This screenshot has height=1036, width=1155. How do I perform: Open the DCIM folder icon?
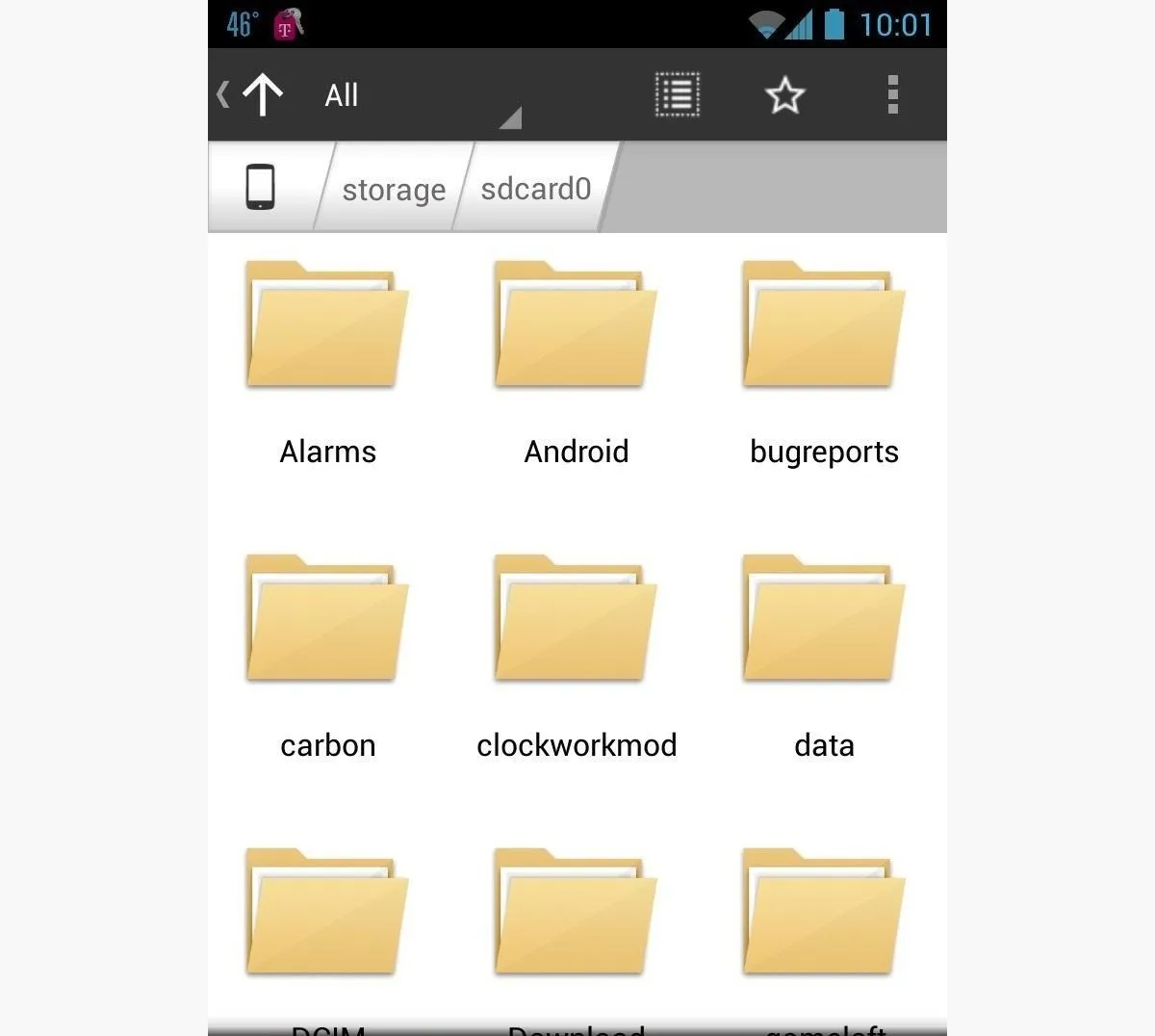327,912
